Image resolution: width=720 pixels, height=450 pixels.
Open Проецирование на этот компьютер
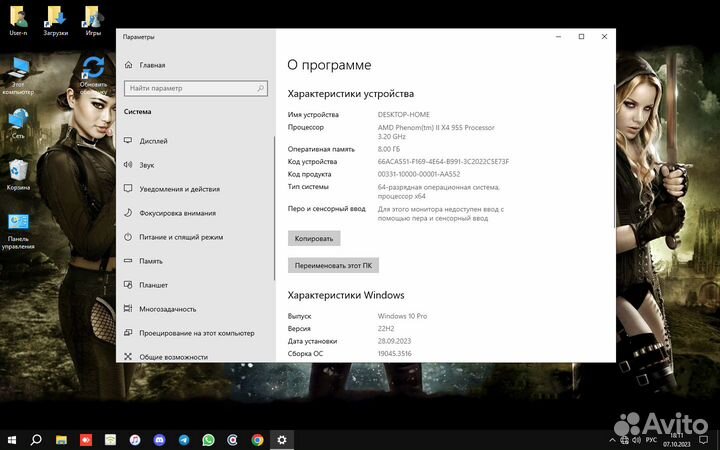[196, 333]
